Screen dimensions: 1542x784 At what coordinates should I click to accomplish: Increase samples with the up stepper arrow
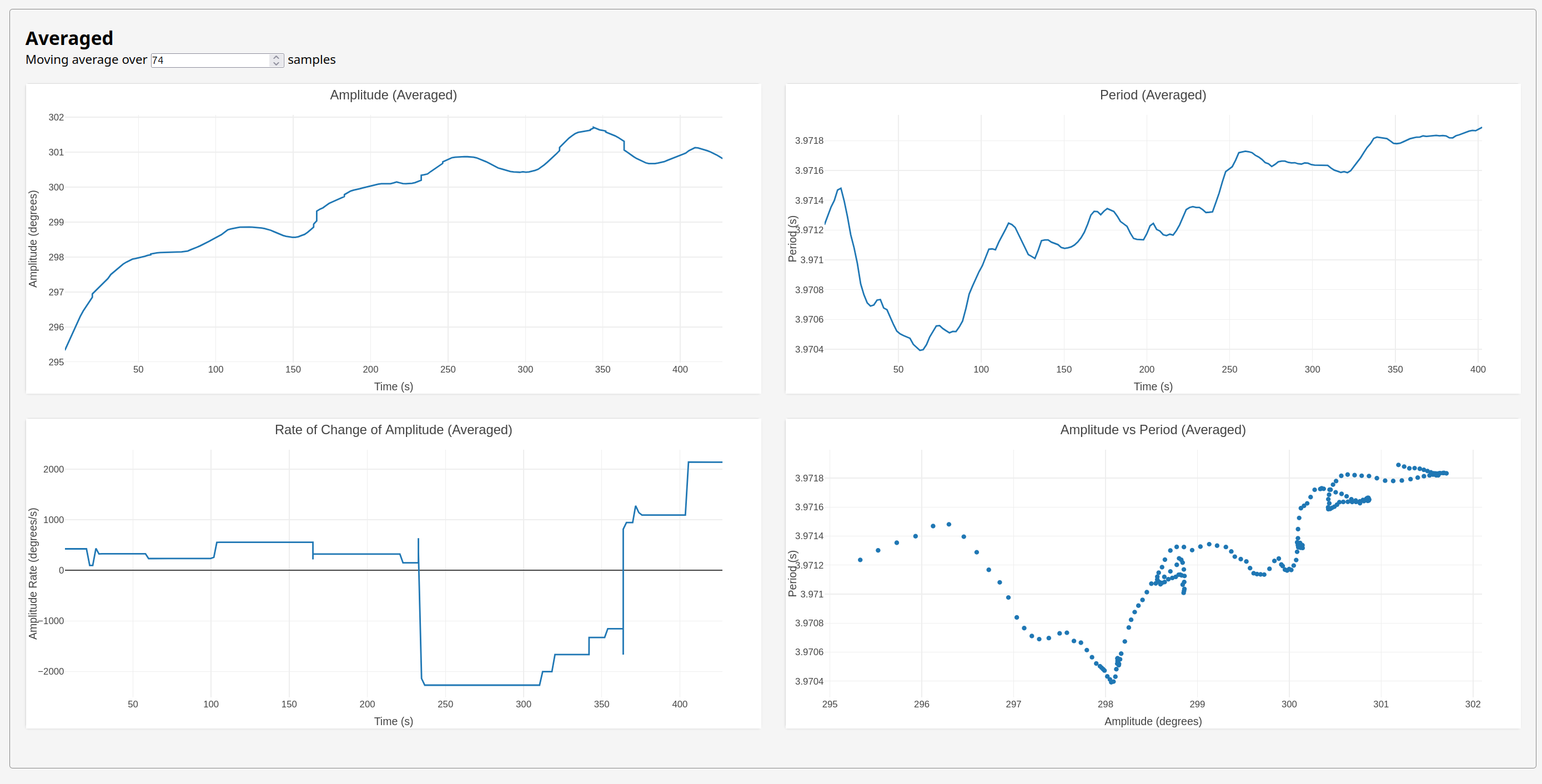[276, 57]
